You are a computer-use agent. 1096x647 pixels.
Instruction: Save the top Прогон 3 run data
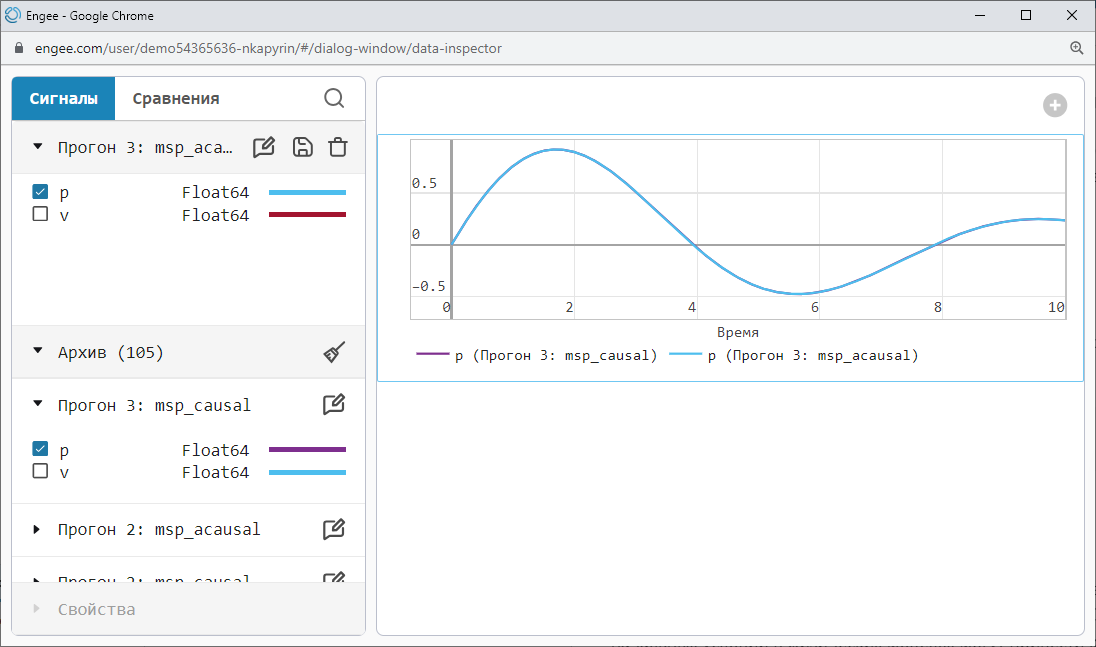coord(302,147)
